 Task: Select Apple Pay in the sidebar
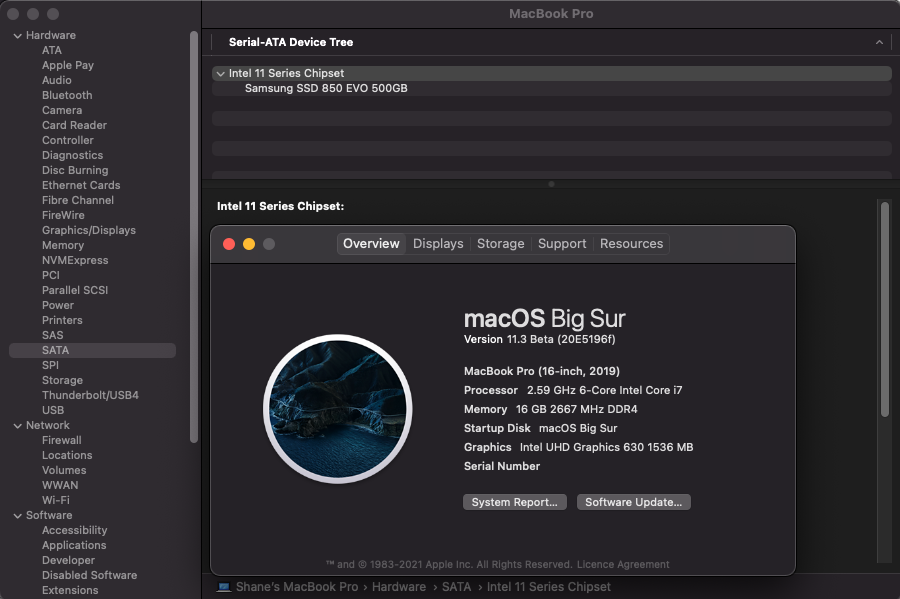click(68, 65)
